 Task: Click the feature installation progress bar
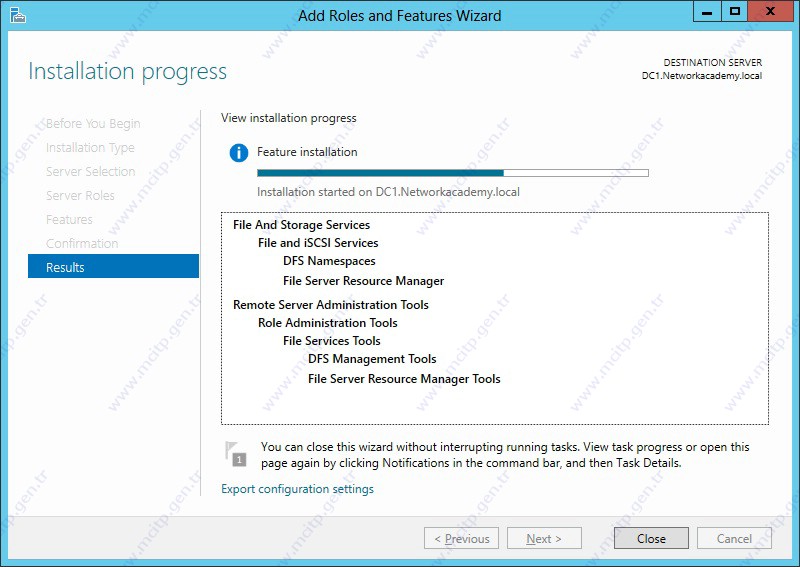[453, 173]
